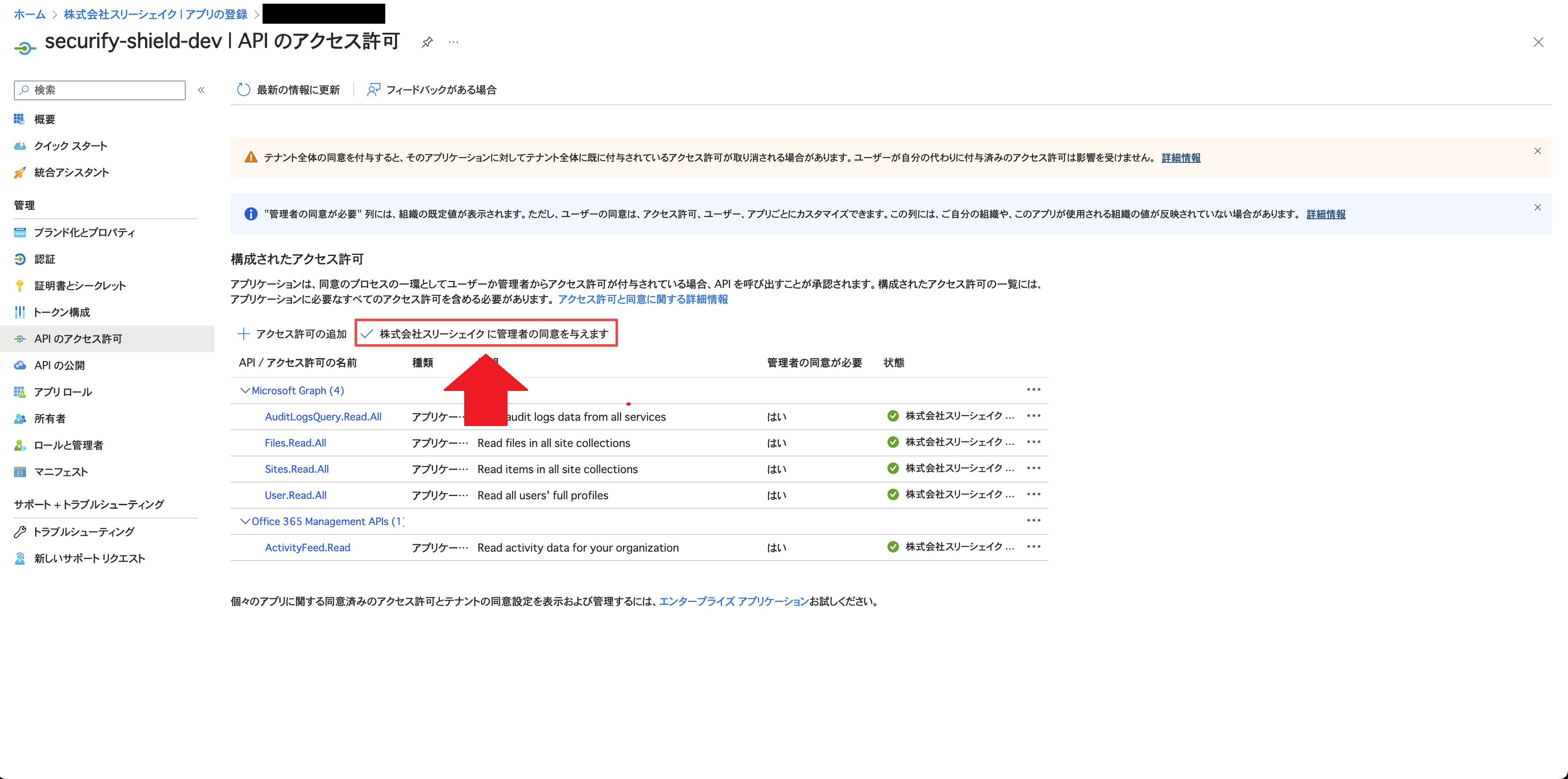Open more options for Office 365 Management group

1033,520
